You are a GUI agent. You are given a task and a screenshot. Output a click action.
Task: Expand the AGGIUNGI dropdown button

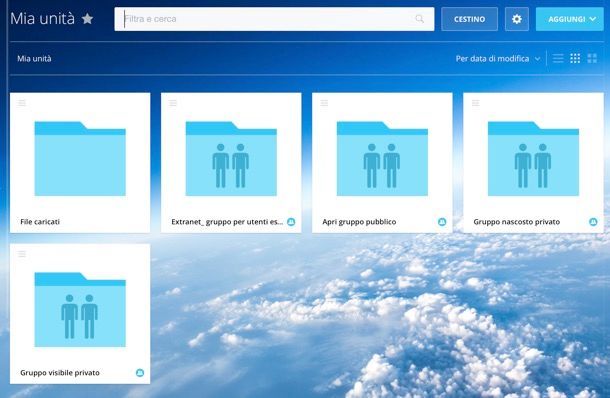(x=570, y=19)
